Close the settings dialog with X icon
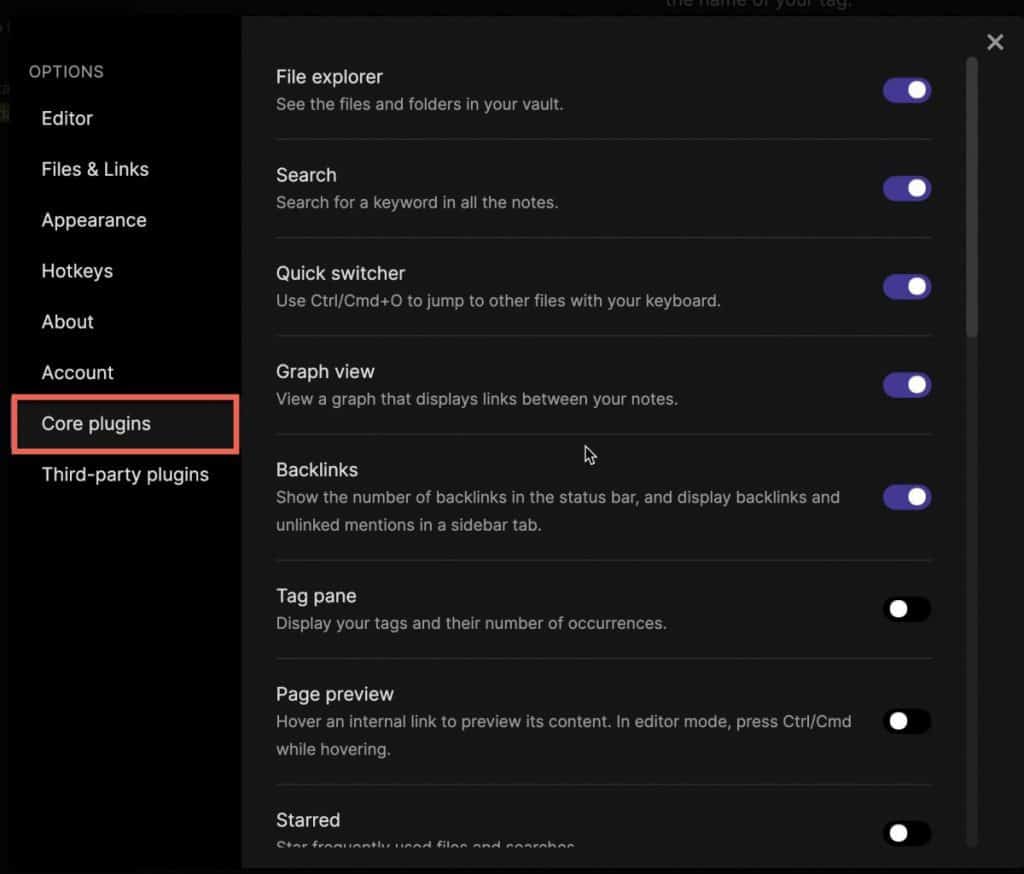This screenshot has width=1024, height=874. point(995,42)
